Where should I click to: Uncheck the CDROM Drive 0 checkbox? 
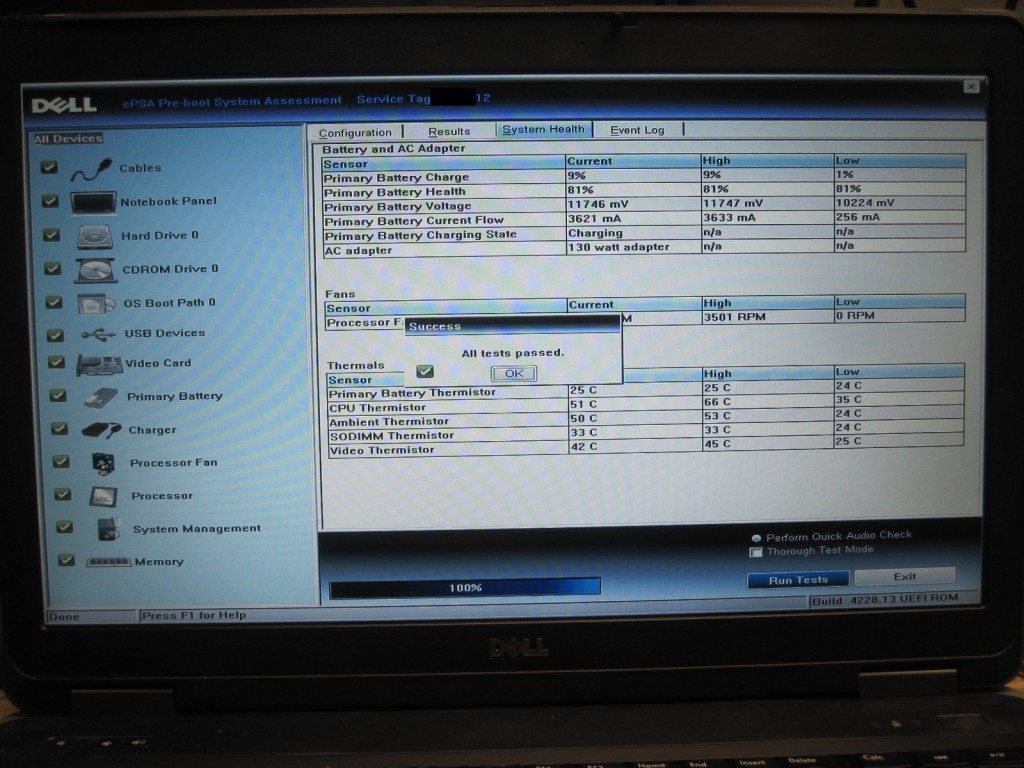tap(53, 268)
